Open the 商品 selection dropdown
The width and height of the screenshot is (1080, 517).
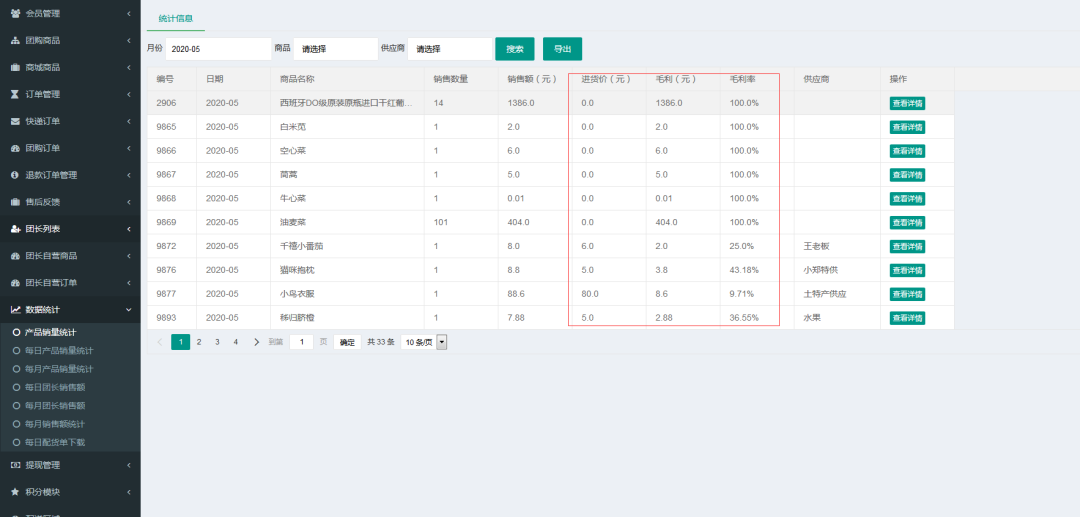tap(335, 49)
